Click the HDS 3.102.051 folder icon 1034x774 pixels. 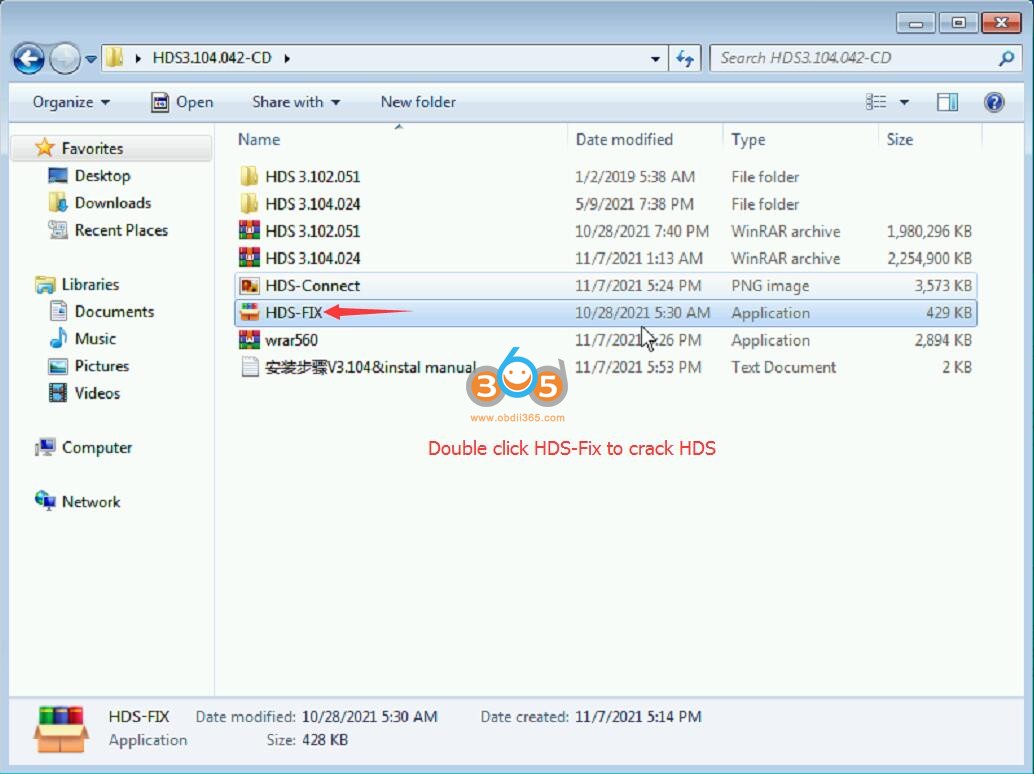[x=249, y=176]
